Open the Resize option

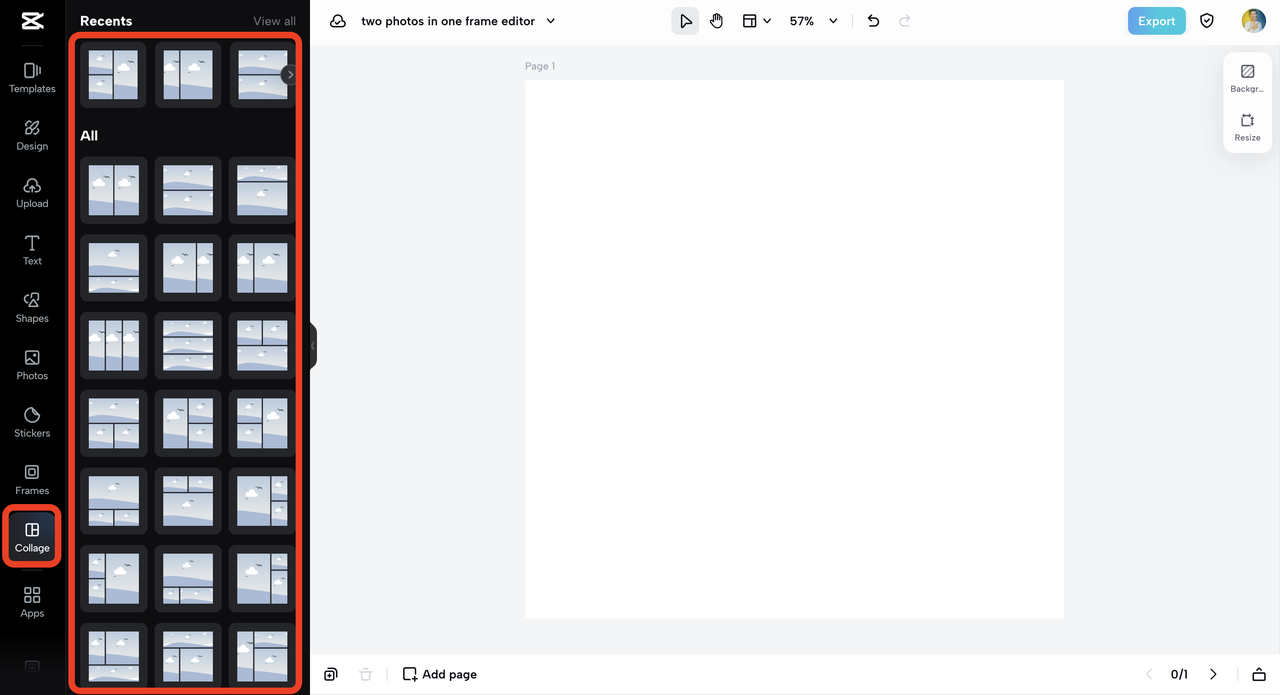click(x=1247, y=128)
